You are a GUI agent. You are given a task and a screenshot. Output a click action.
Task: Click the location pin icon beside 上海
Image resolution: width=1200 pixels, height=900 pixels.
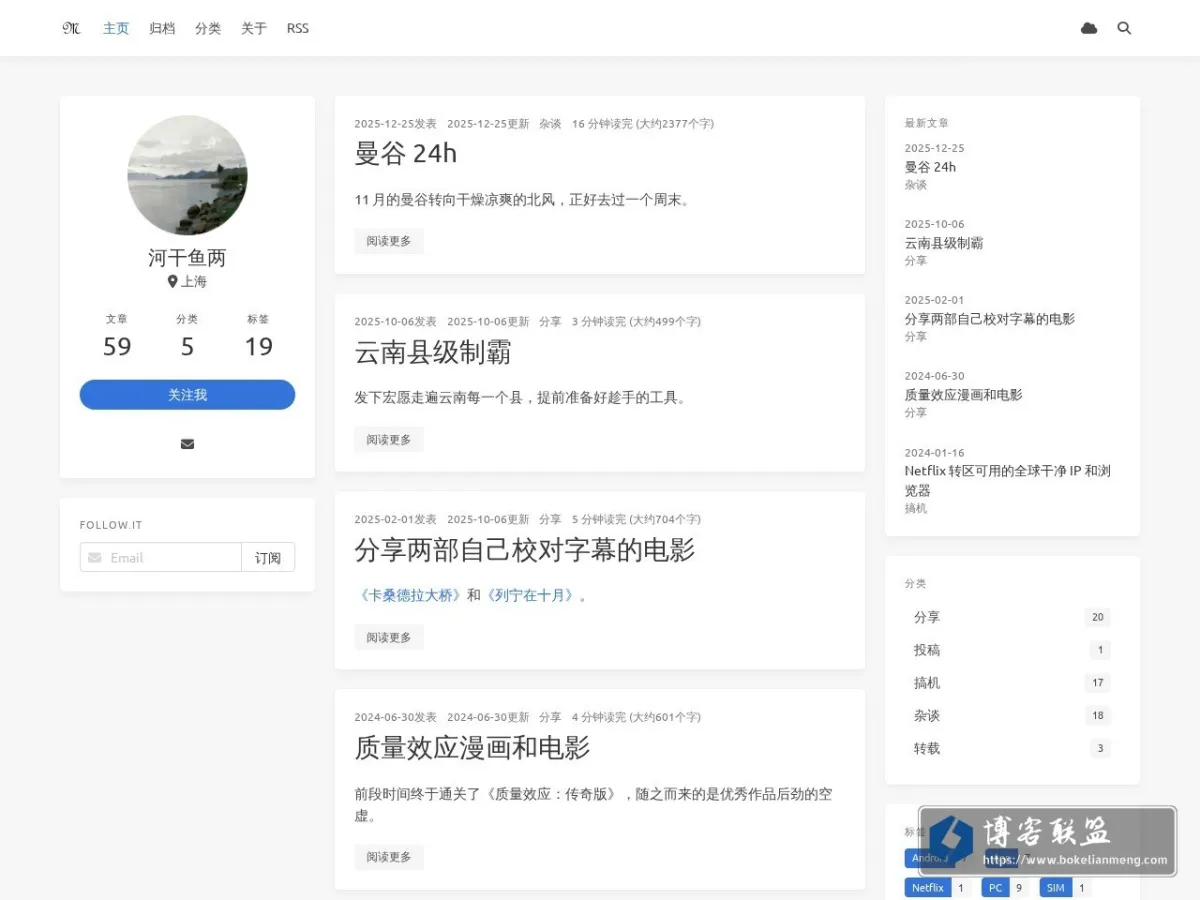click(x=172, y=282)
